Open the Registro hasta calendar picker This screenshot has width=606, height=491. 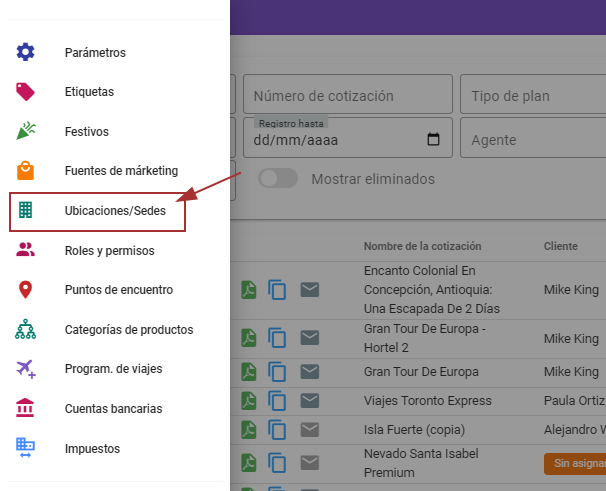433,140
